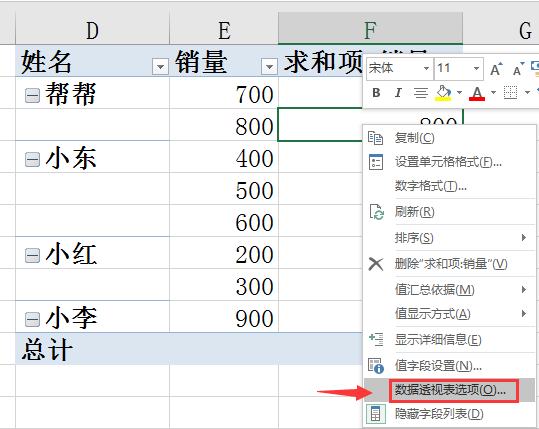
Task: Open the sort submenu arrow beside 排序
Action: point(524,238)
